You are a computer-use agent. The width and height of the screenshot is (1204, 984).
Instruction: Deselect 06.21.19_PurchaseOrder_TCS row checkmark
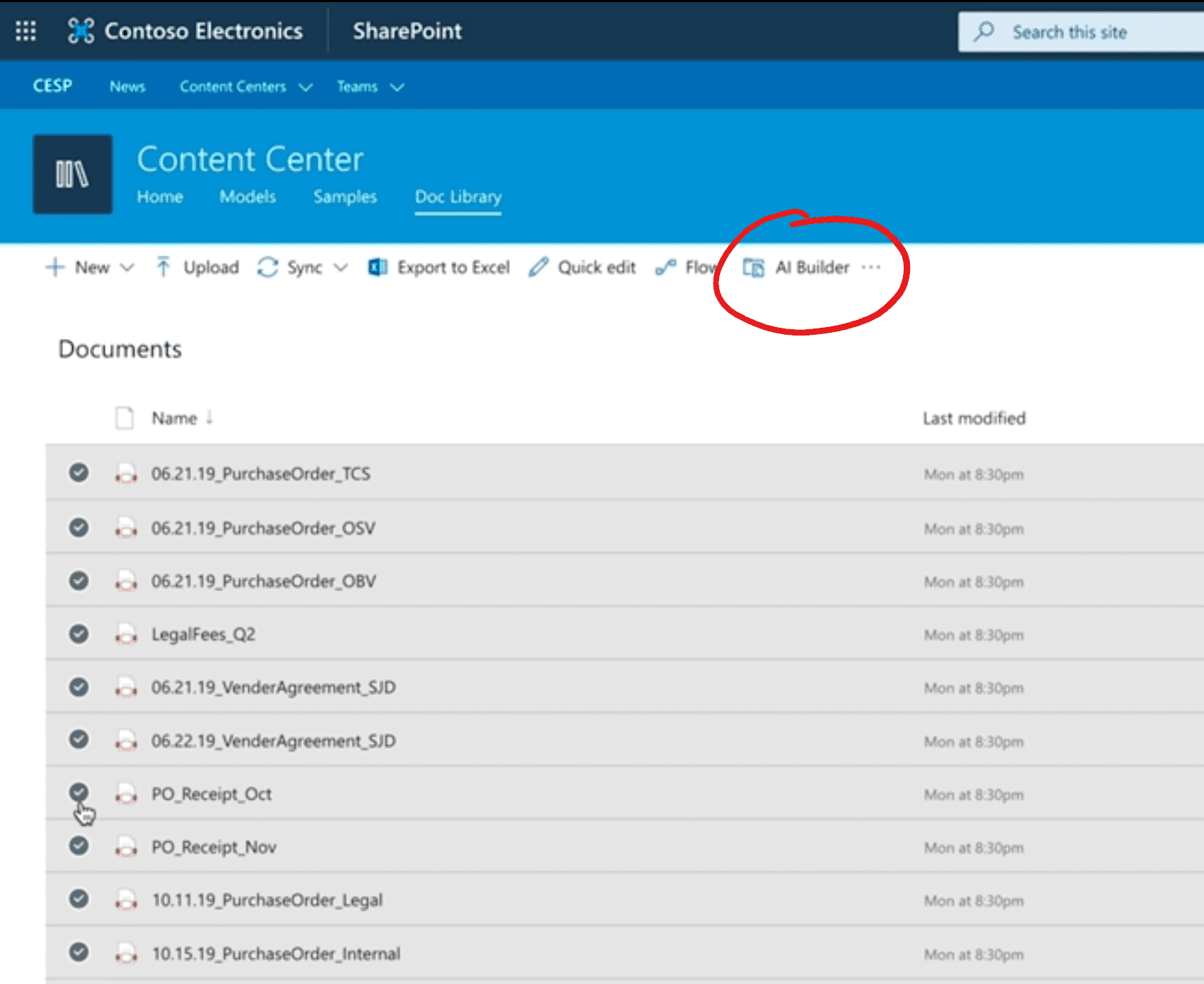79,472
